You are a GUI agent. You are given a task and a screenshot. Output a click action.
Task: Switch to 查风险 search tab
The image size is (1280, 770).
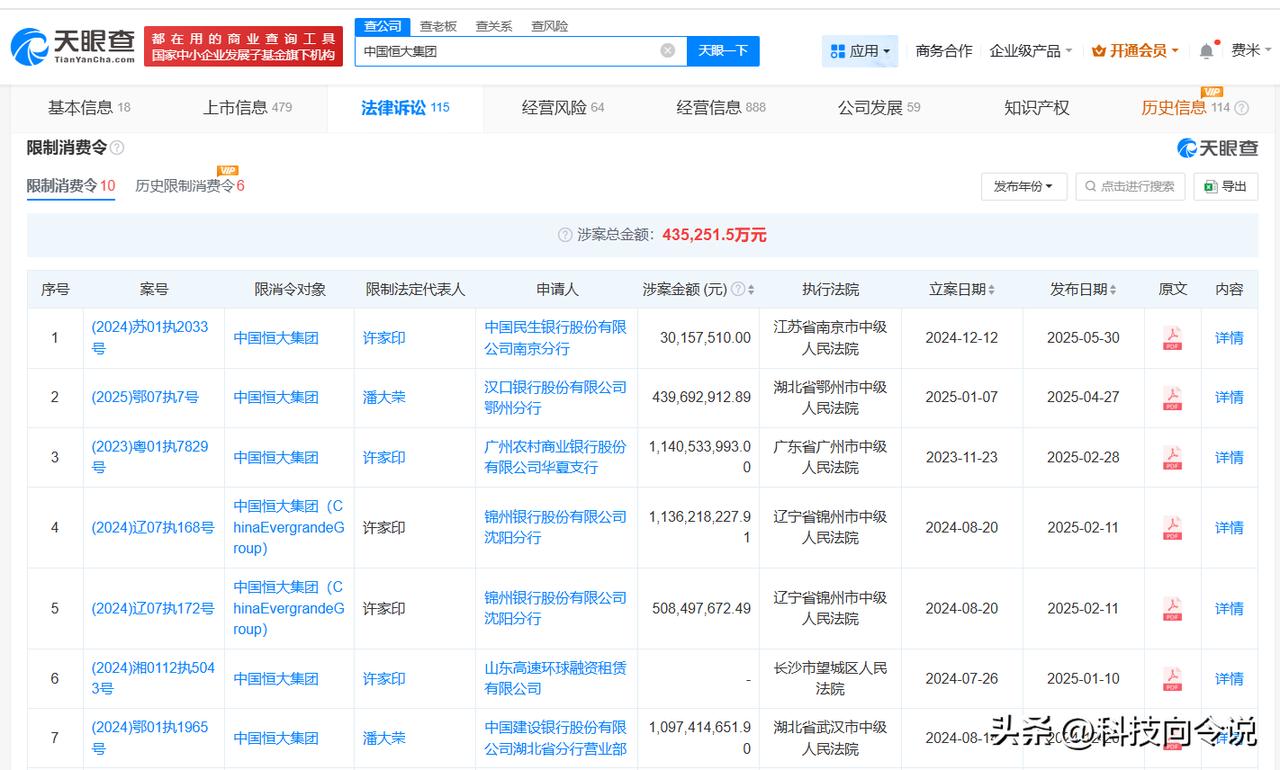click(x=550, y=26)
